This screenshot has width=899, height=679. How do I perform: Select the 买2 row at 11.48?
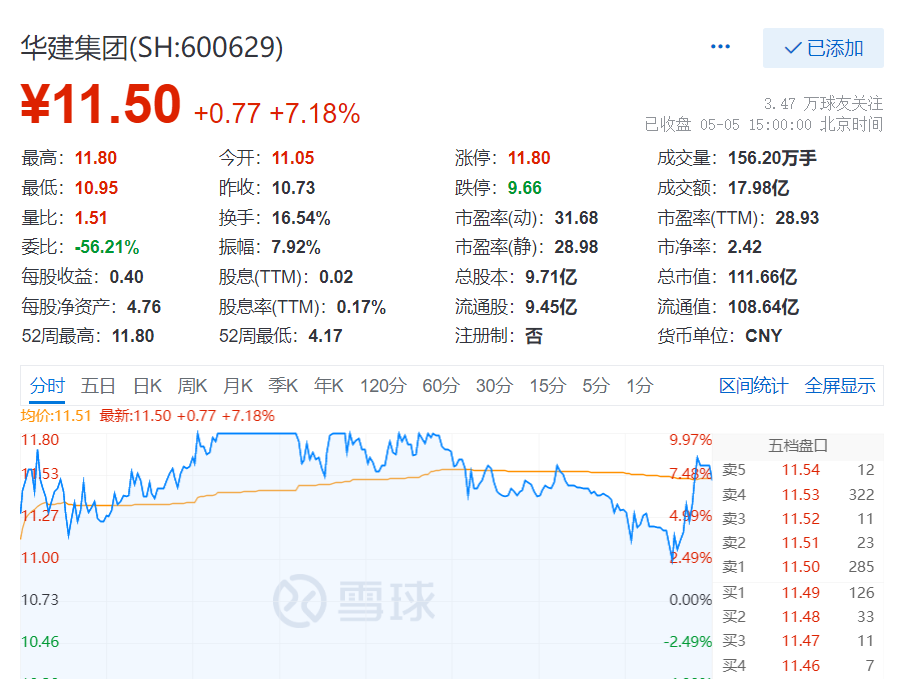point(798,616)
